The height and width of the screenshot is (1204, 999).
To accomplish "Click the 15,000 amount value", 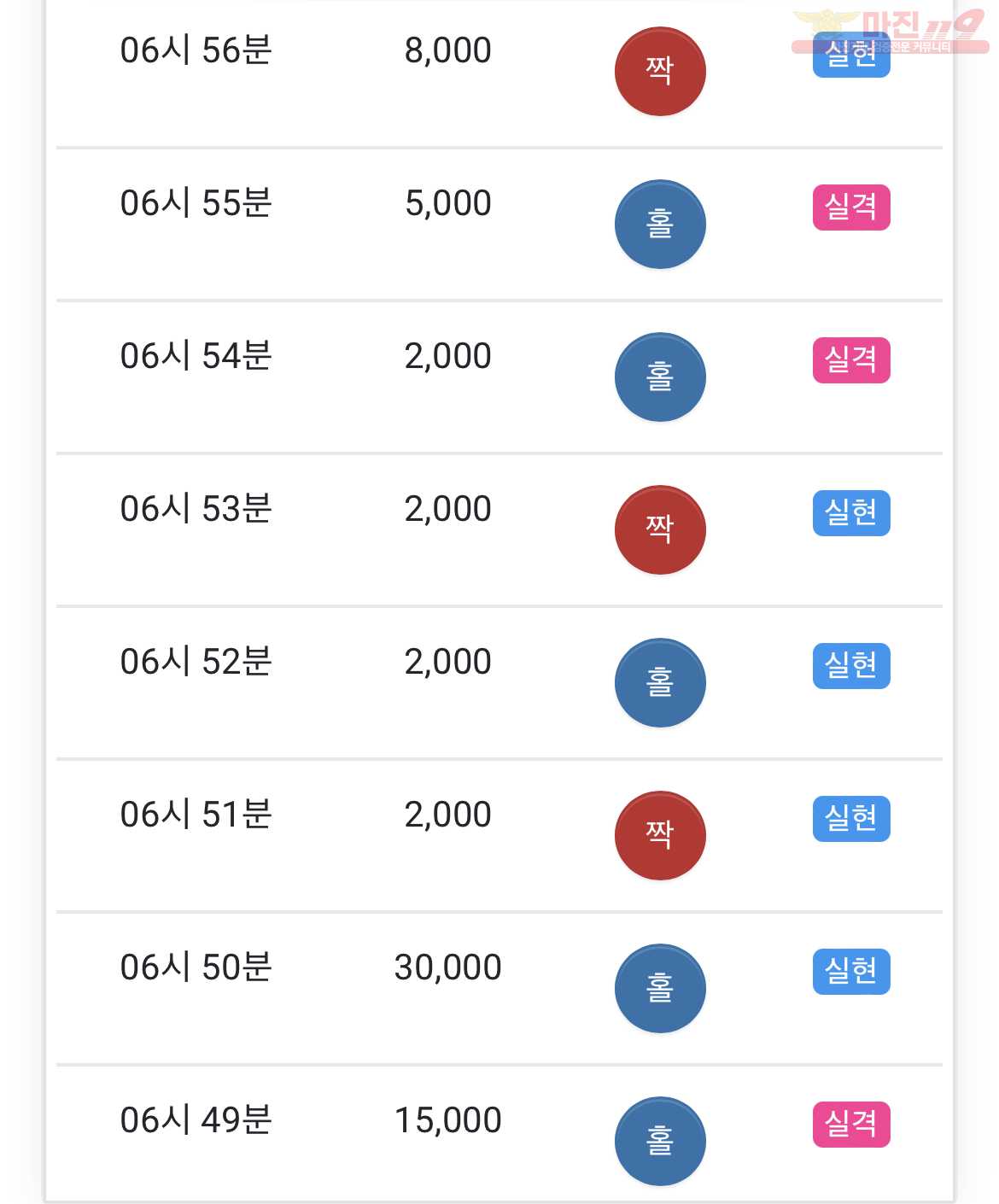I will click(x=448, y=1120).
